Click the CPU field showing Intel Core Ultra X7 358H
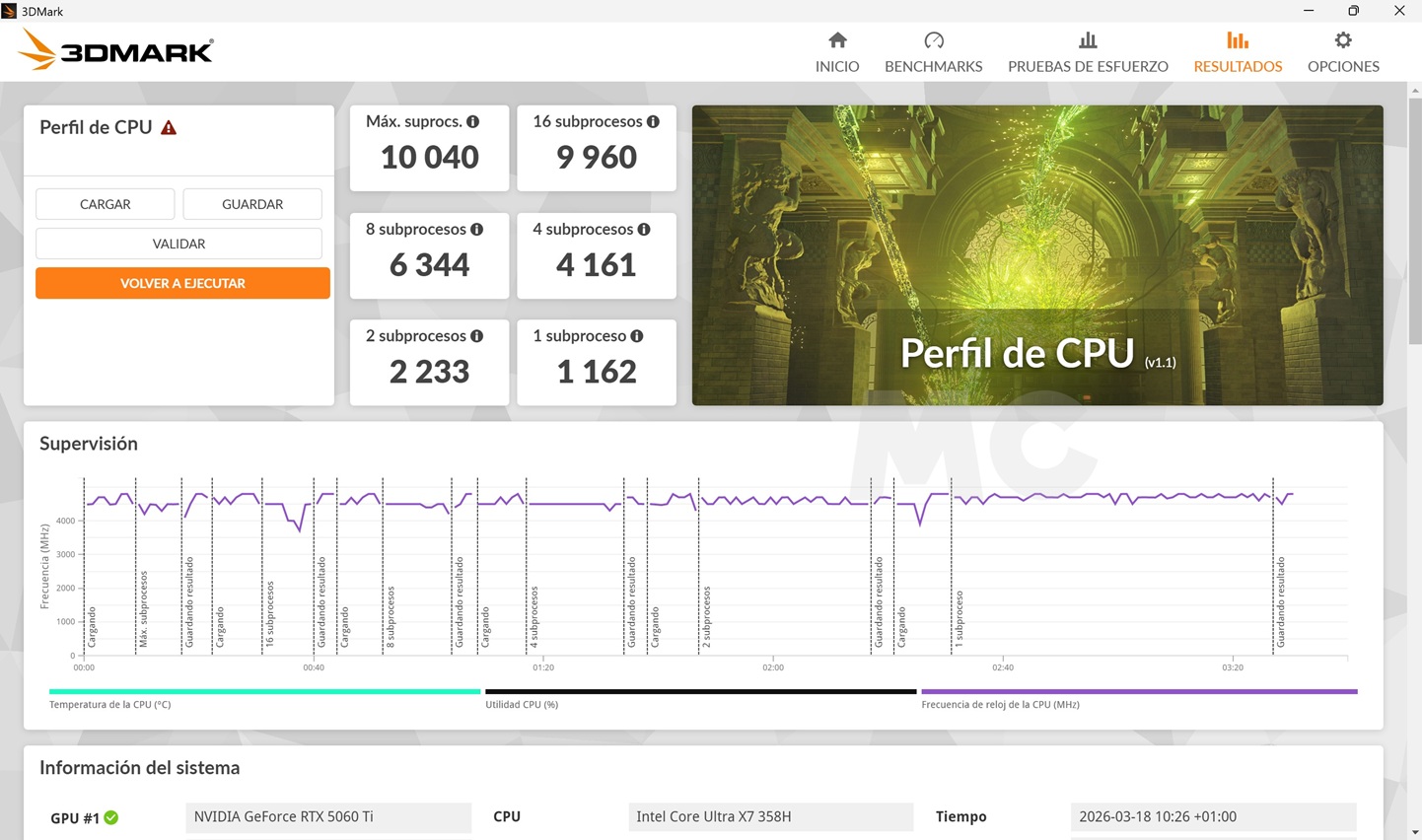Screen dimensions: 1422x840 point(770,816)
